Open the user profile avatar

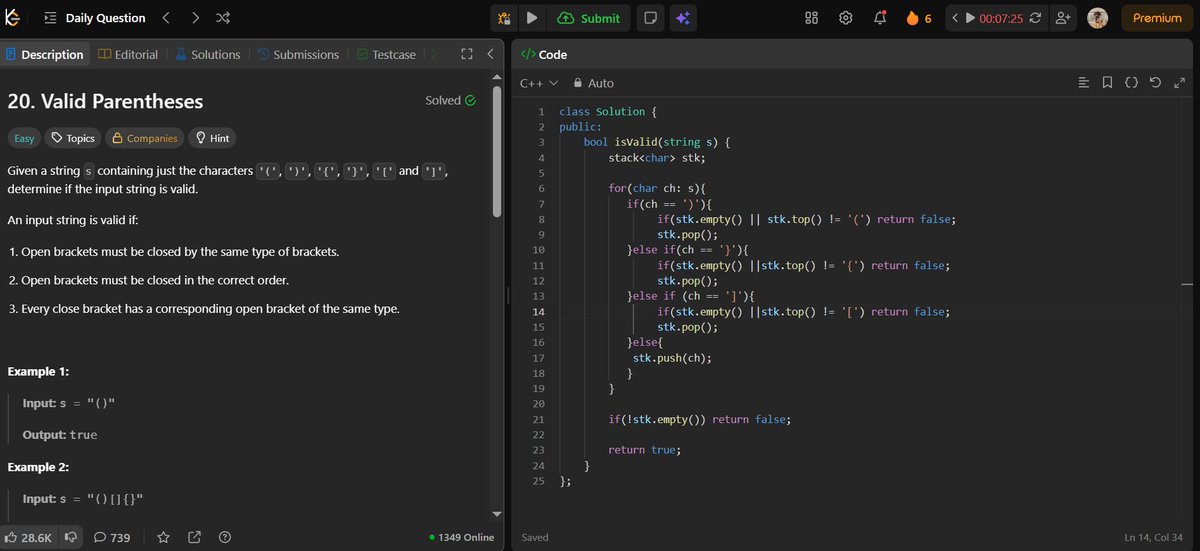(x=1097, y=18)
